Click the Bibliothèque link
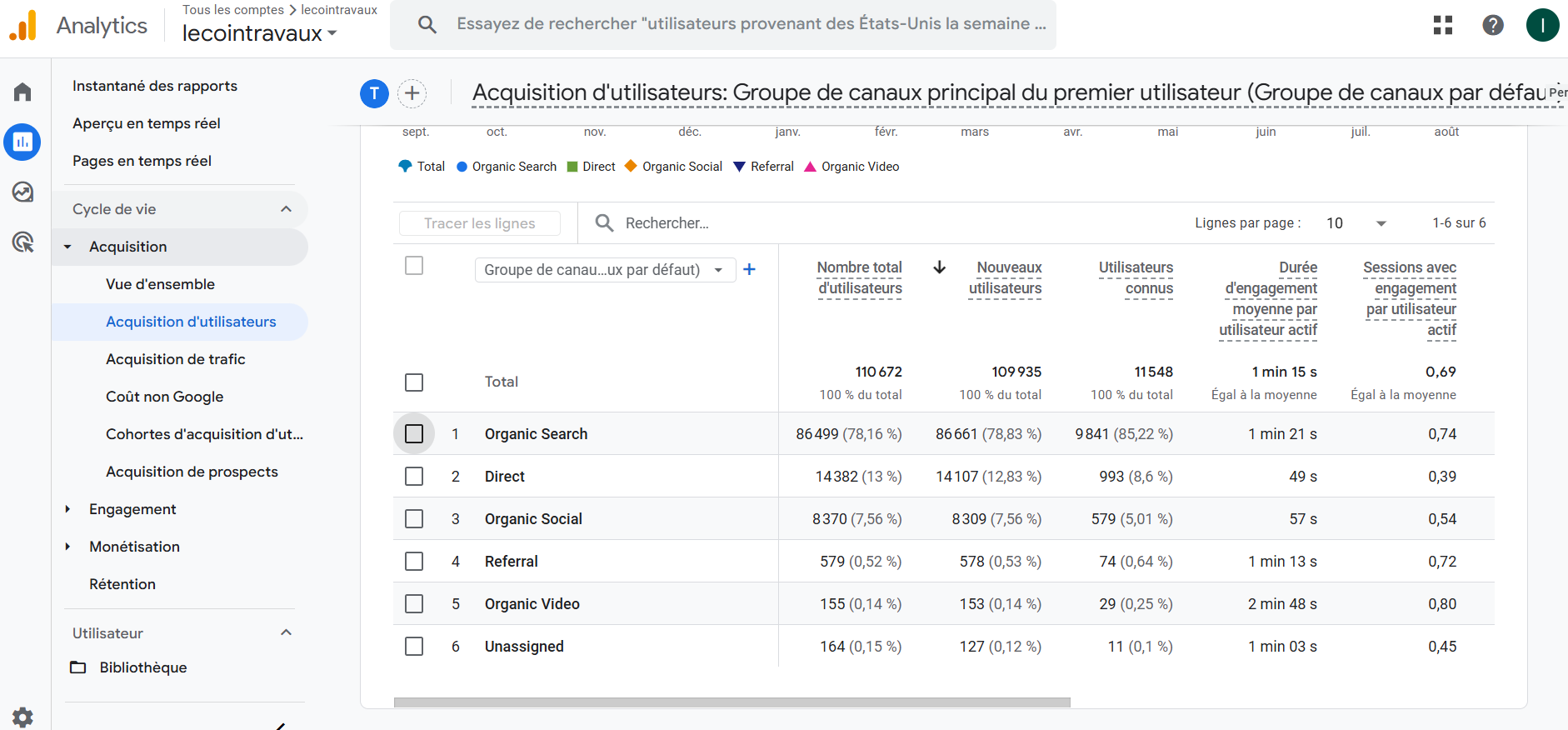1568x730 pixels. coord(142,667)
